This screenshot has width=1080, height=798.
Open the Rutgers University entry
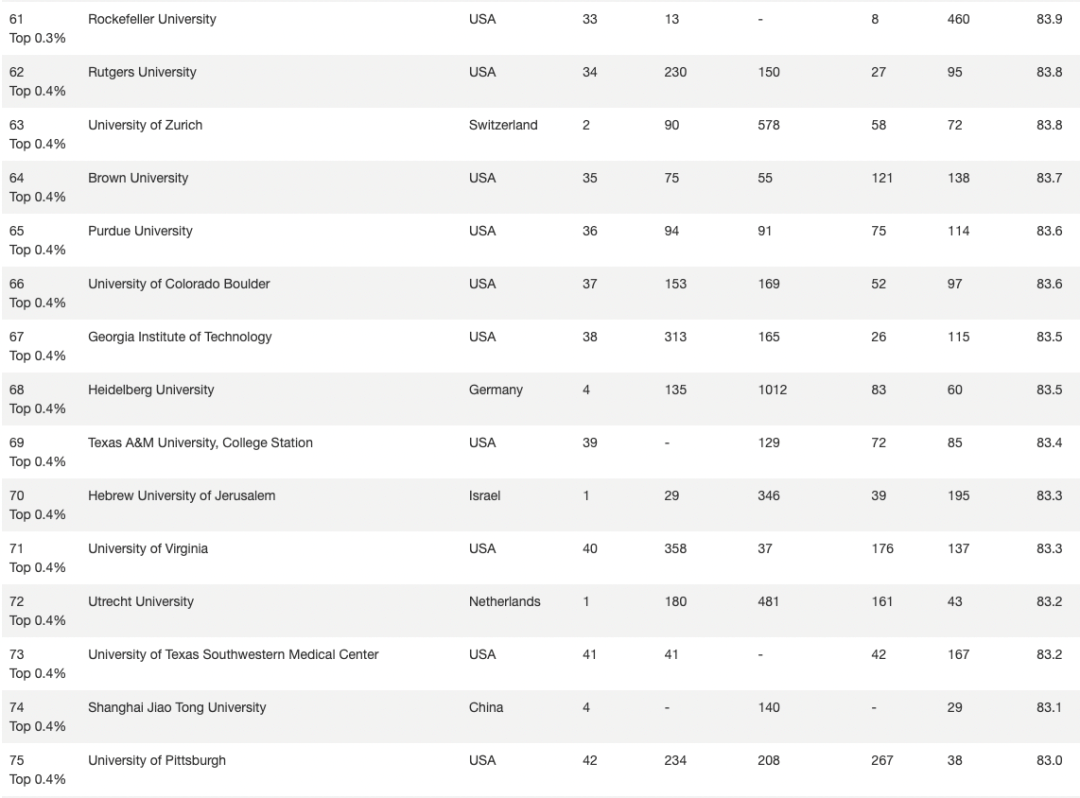click(142, 72)
